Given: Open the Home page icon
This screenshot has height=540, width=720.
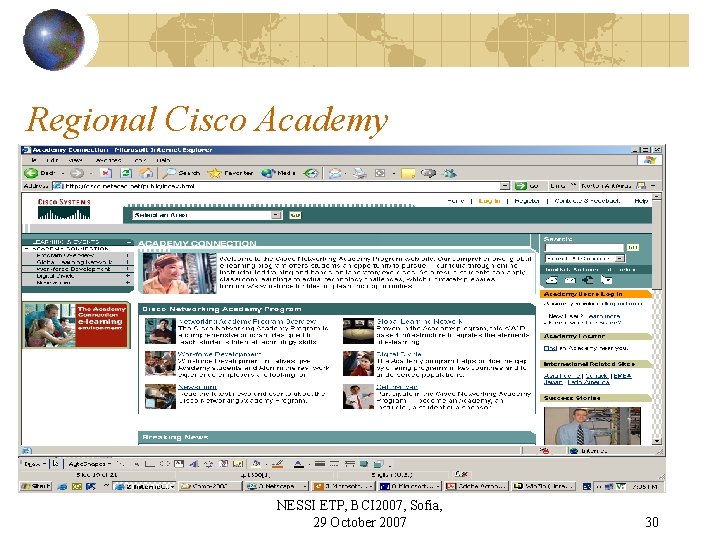Looking at the screenshot, I should 146,173.
